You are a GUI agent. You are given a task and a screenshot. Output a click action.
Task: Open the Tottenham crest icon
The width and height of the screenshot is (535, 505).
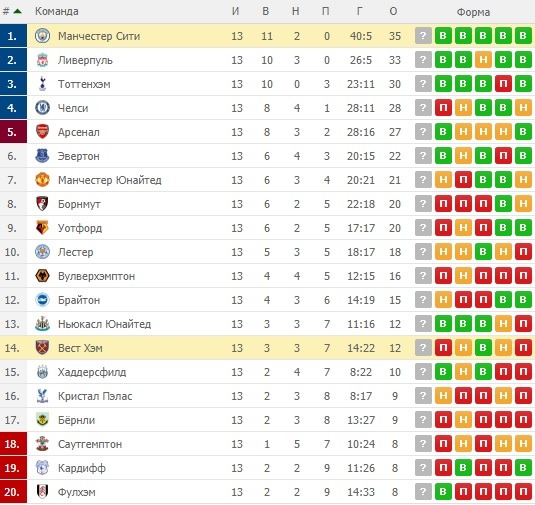pos(42,84)
